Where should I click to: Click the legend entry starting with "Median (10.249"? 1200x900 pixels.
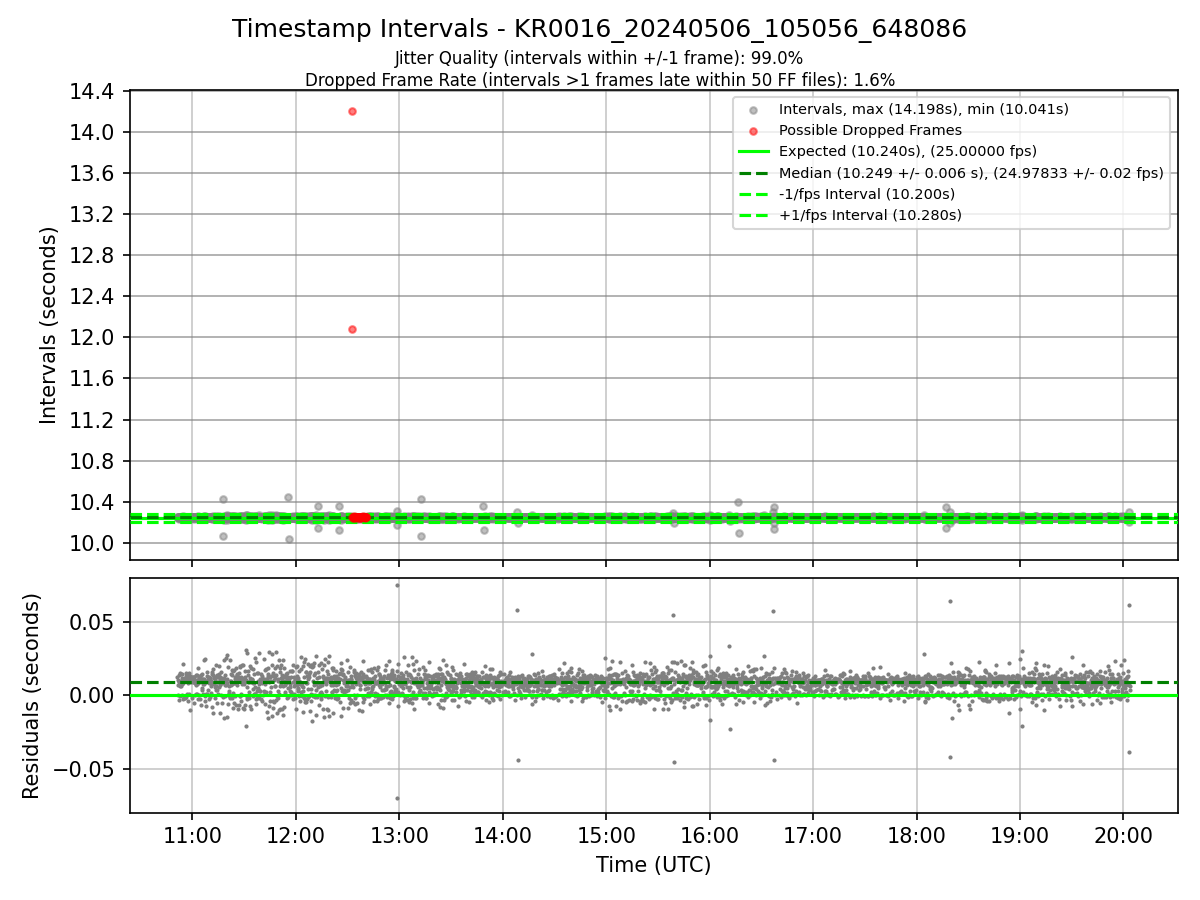pos(971,173)
